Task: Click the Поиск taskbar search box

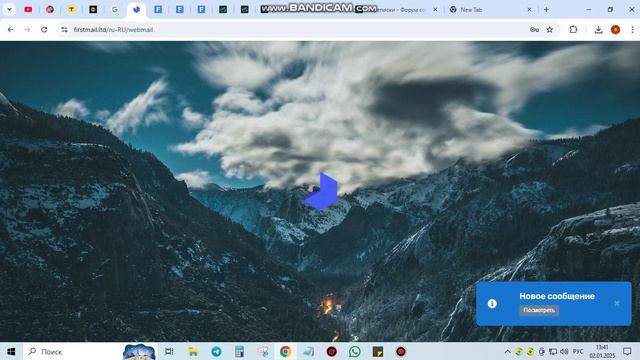Action: [90, 351]
